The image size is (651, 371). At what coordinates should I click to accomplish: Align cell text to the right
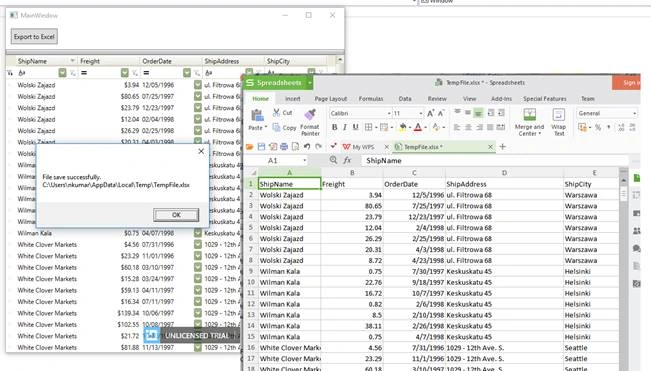479,127
